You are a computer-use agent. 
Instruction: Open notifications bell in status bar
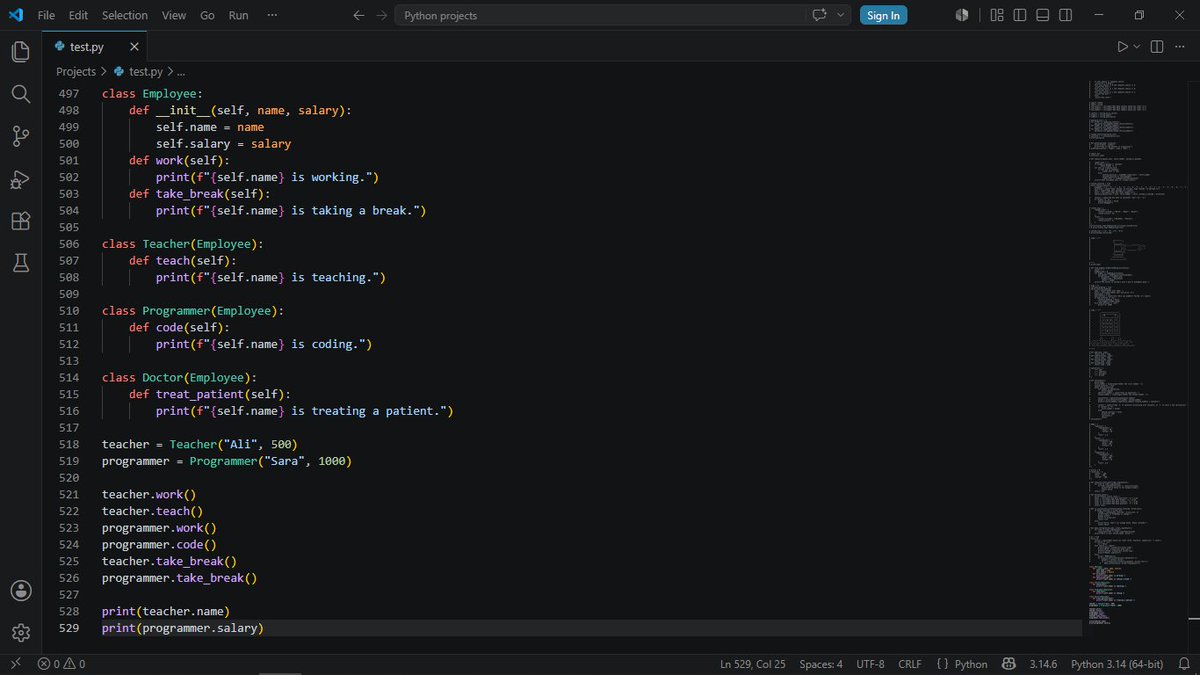[1184, 664]
